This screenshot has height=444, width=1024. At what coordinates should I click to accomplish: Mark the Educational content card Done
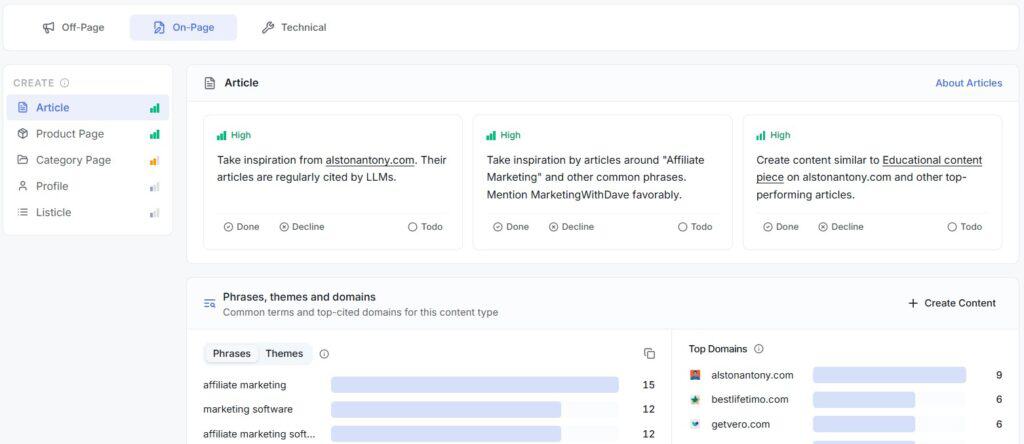pyautogui.click(x=780, y=227)
